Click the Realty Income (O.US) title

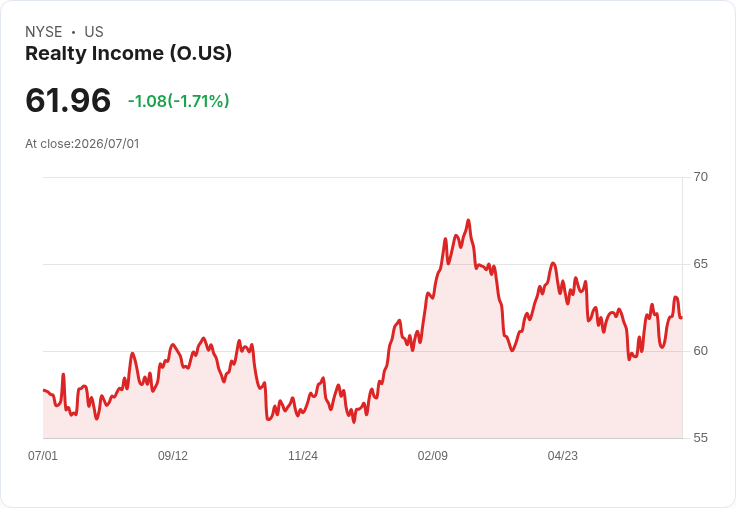click(128, 53)
